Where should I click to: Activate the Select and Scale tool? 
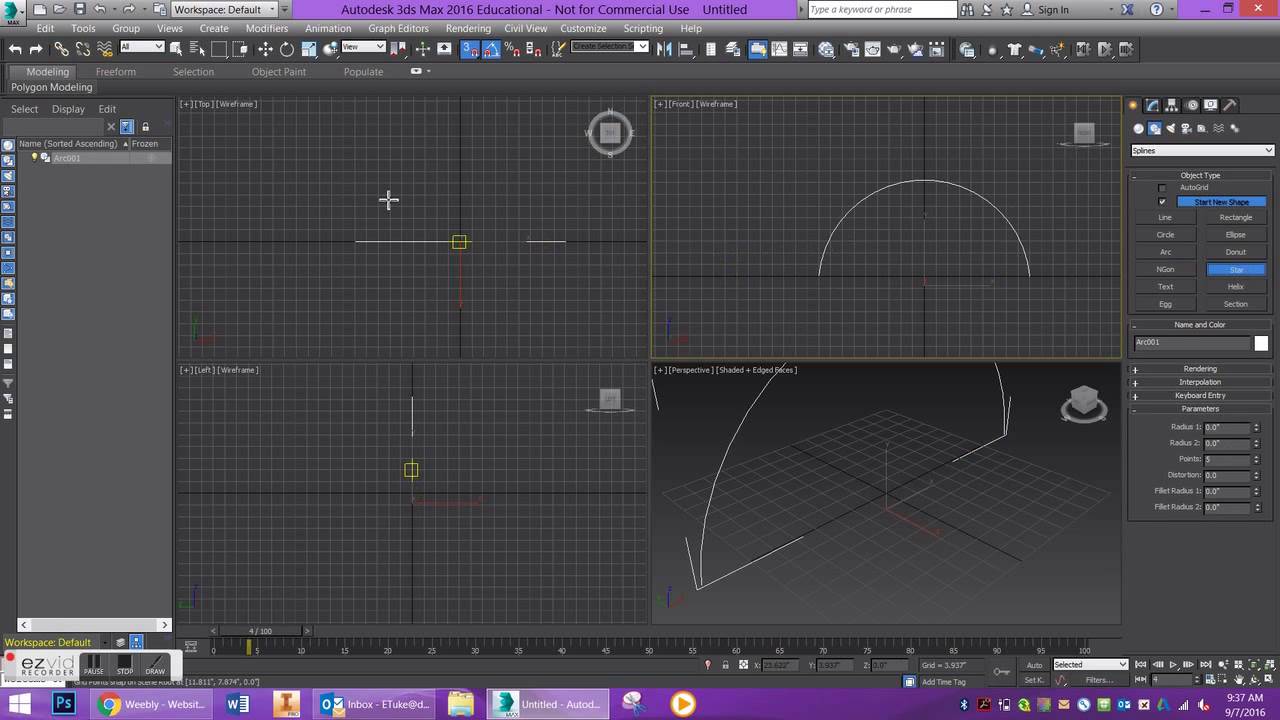(309, 49)
